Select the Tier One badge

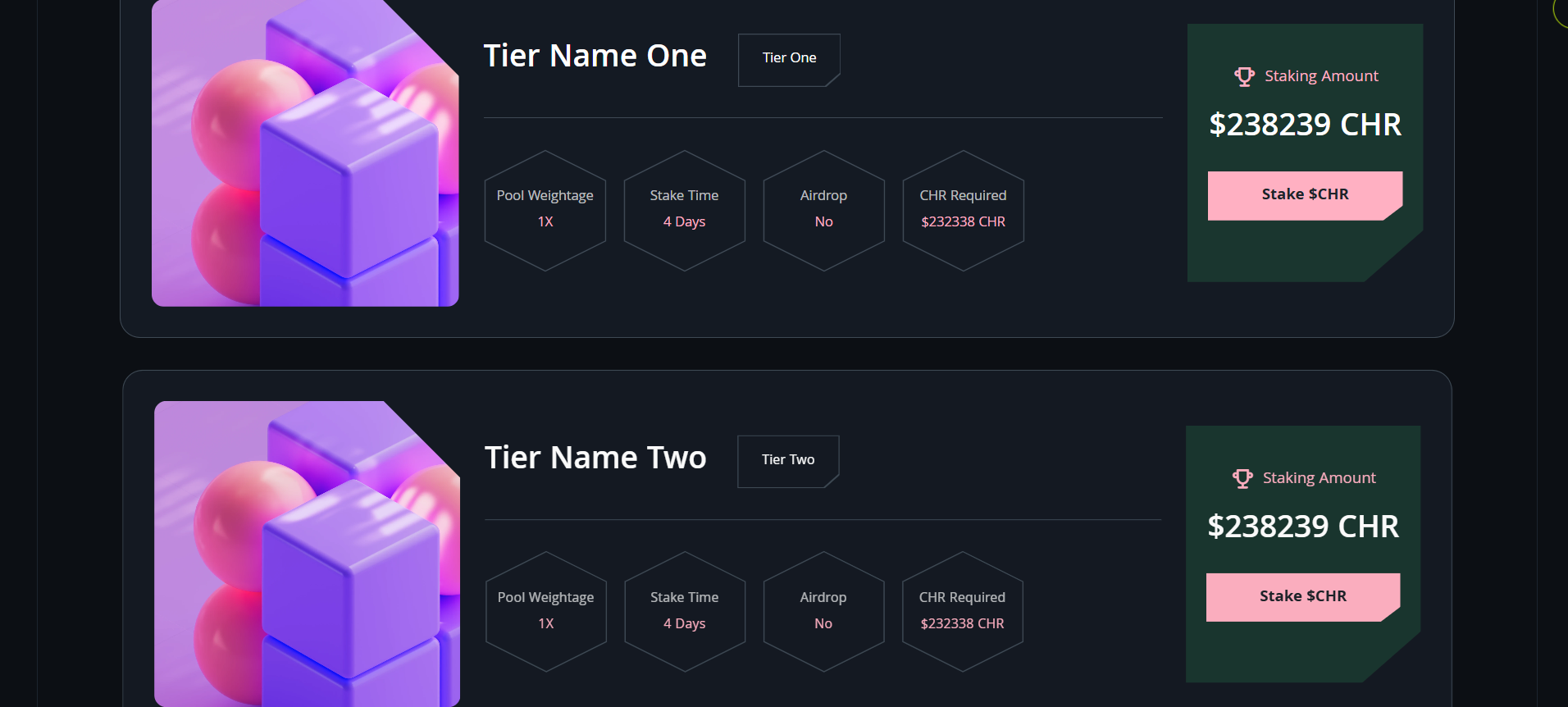pos(789,59)
